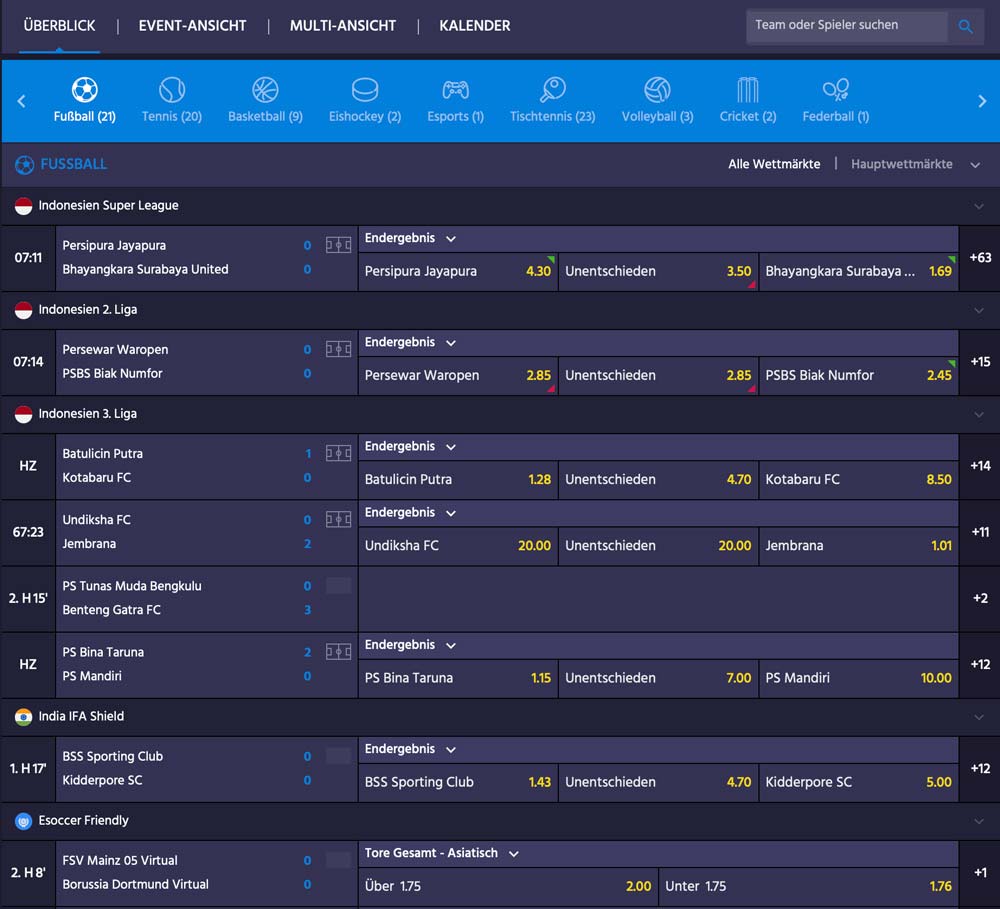Select the Cricket wicket icon
Image resolution: width=1000 pixels, height=909 pixels.
point(747,91)
